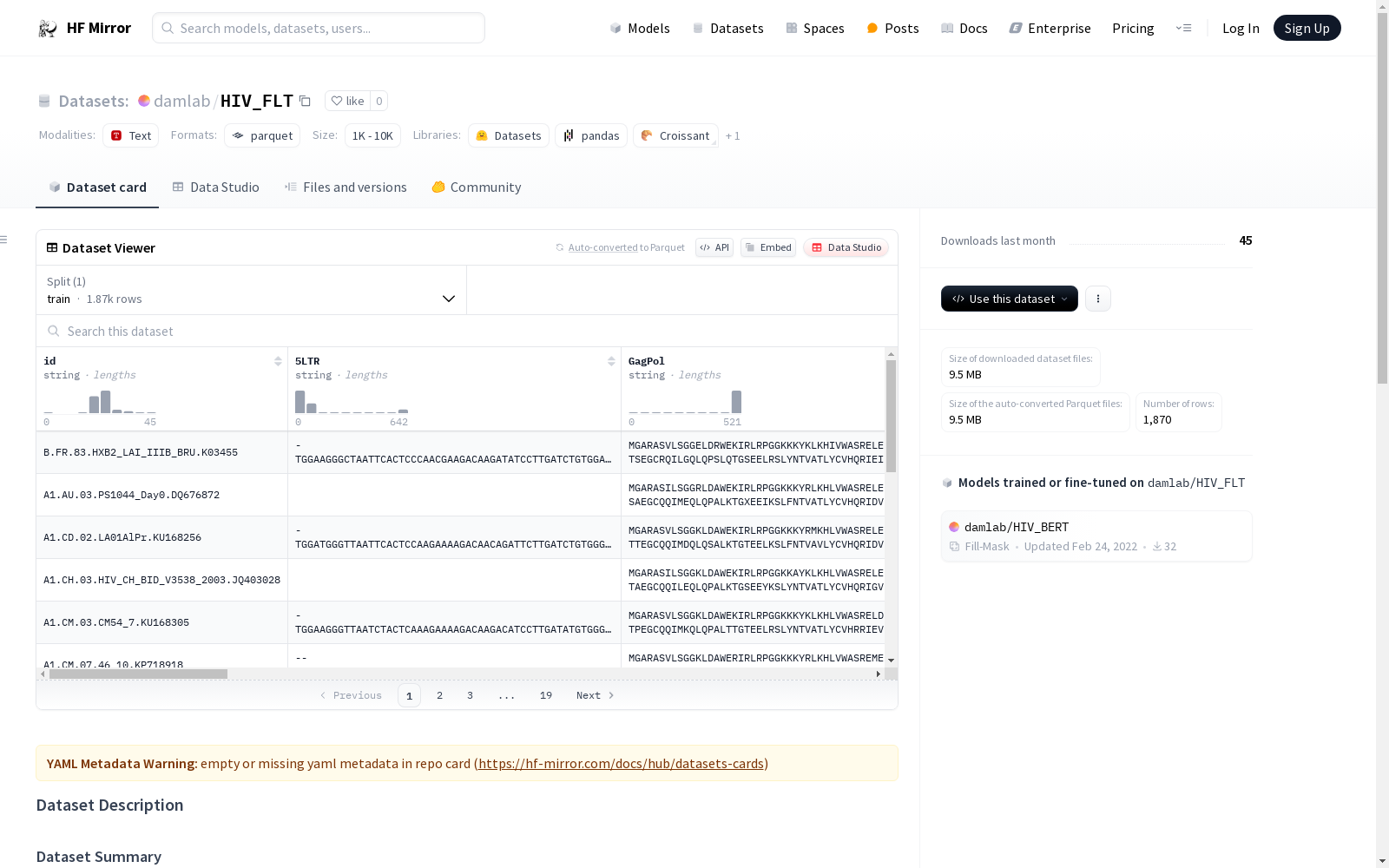Open the Pricing page
Image resolution: width=1389 pixels, height=868 pixels.
(x=1133, y=28)
